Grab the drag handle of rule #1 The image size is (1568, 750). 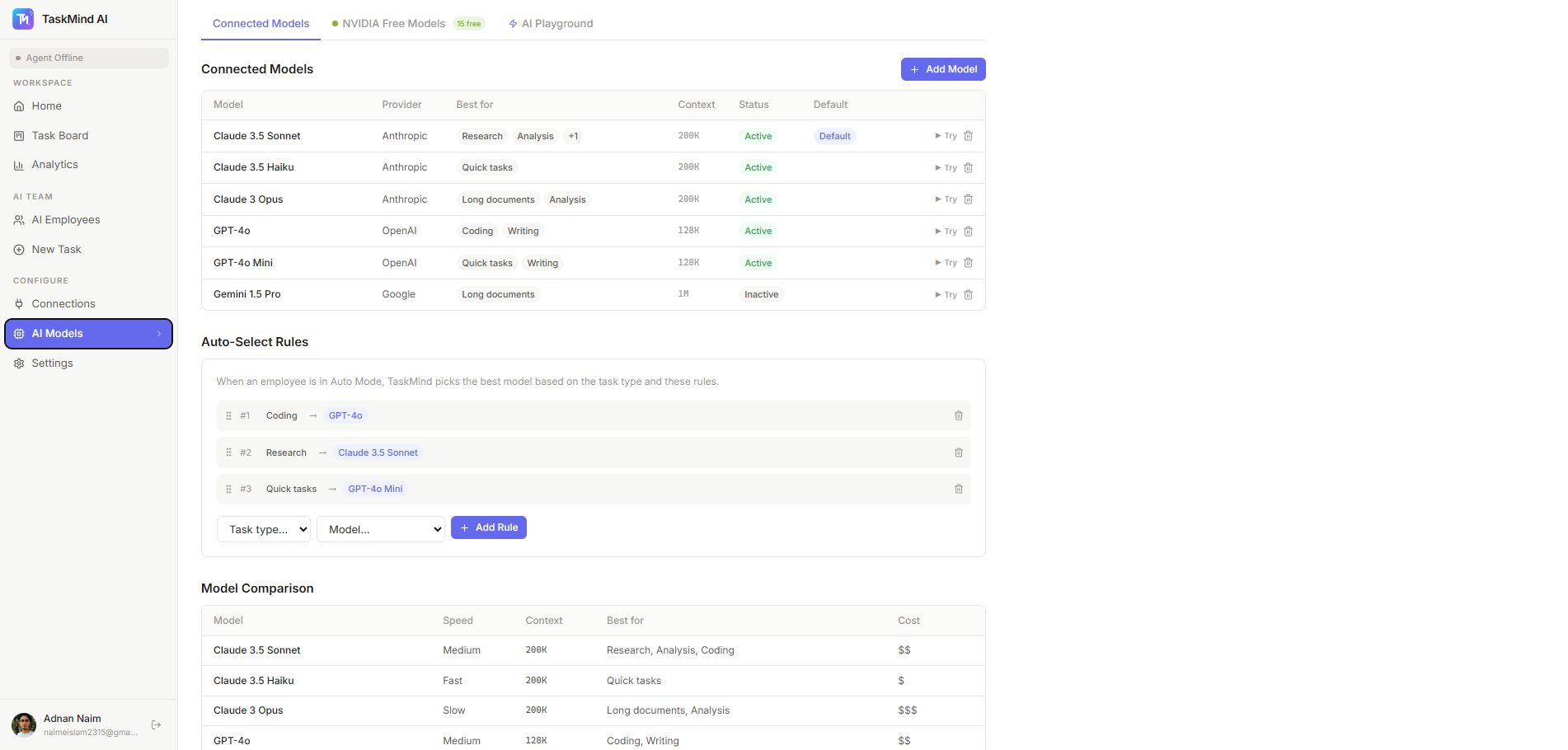point(229,416)
